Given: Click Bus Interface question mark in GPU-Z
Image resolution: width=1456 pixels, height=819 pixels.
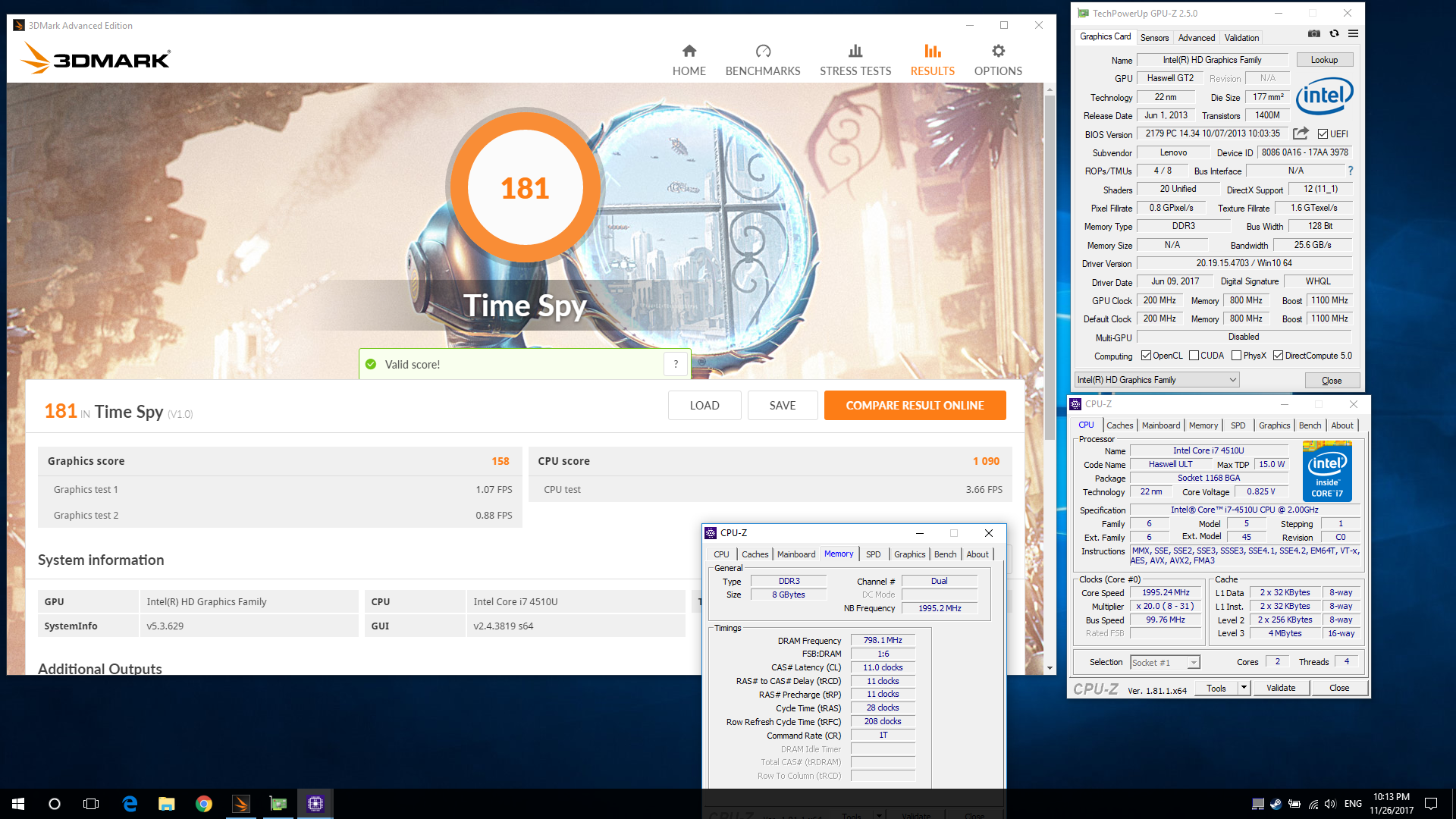Looking at the screenshot, I should (x=1351, y=171).
